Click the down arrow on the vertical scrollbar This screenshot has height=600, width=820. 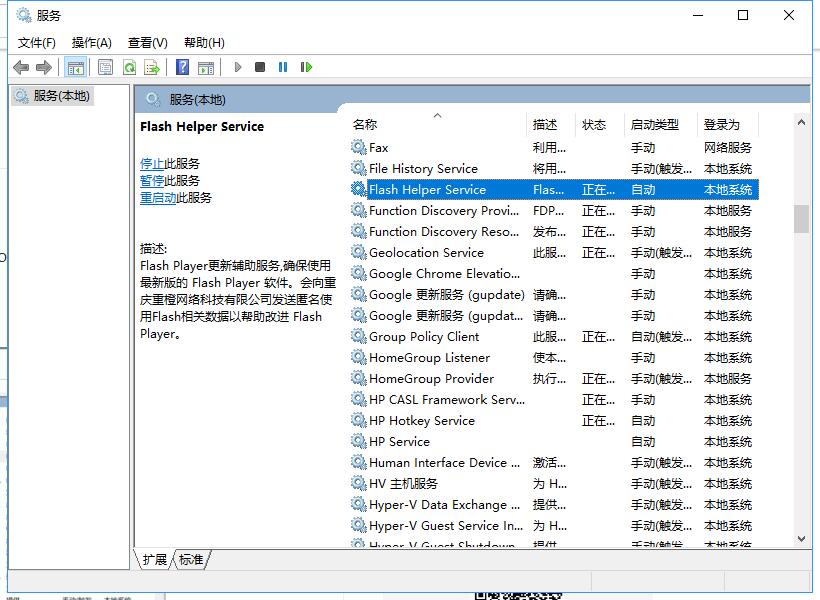point(802,538)
